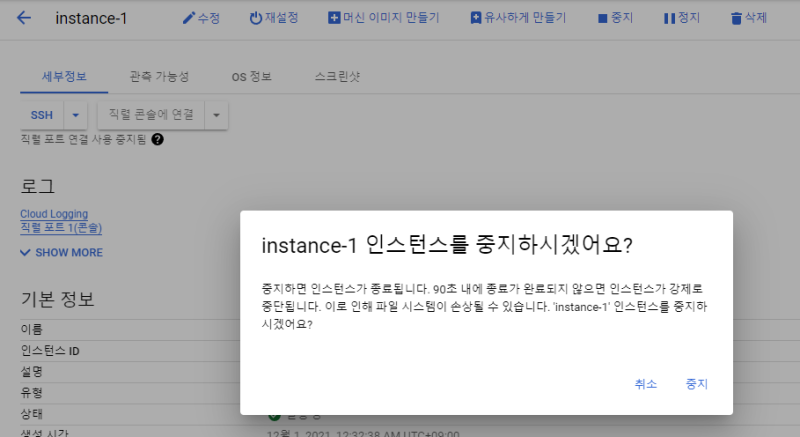The width and height of the screenshot is (800, 437).
Task: Click the 머신 이미지 만들기 plus icon
Action: (334, 18)
